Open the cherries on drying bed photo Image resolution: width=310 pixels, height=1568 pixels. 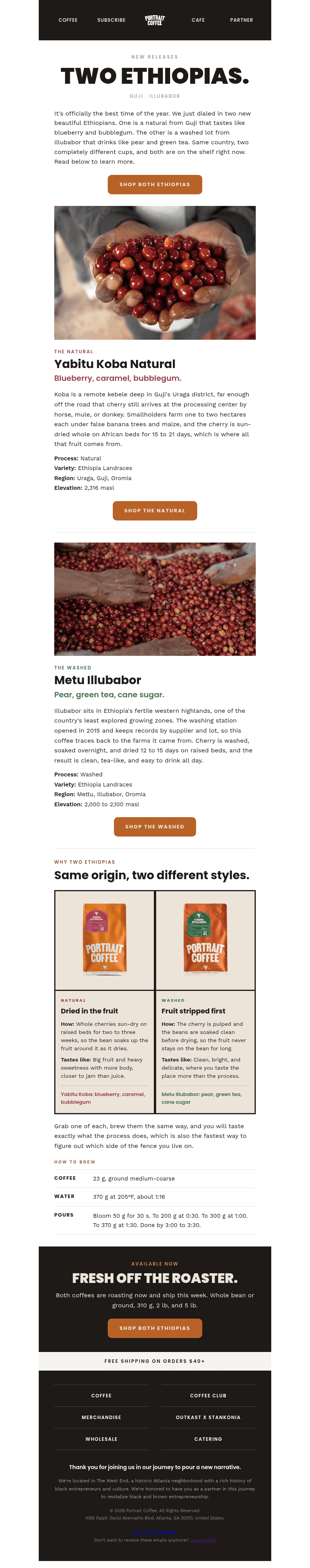(x=155, y=599)
